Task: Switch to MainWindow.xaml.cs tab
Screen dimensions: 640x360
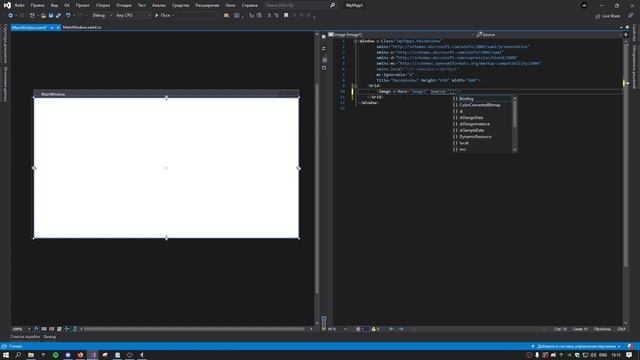Action: click(x=82, y=27)
